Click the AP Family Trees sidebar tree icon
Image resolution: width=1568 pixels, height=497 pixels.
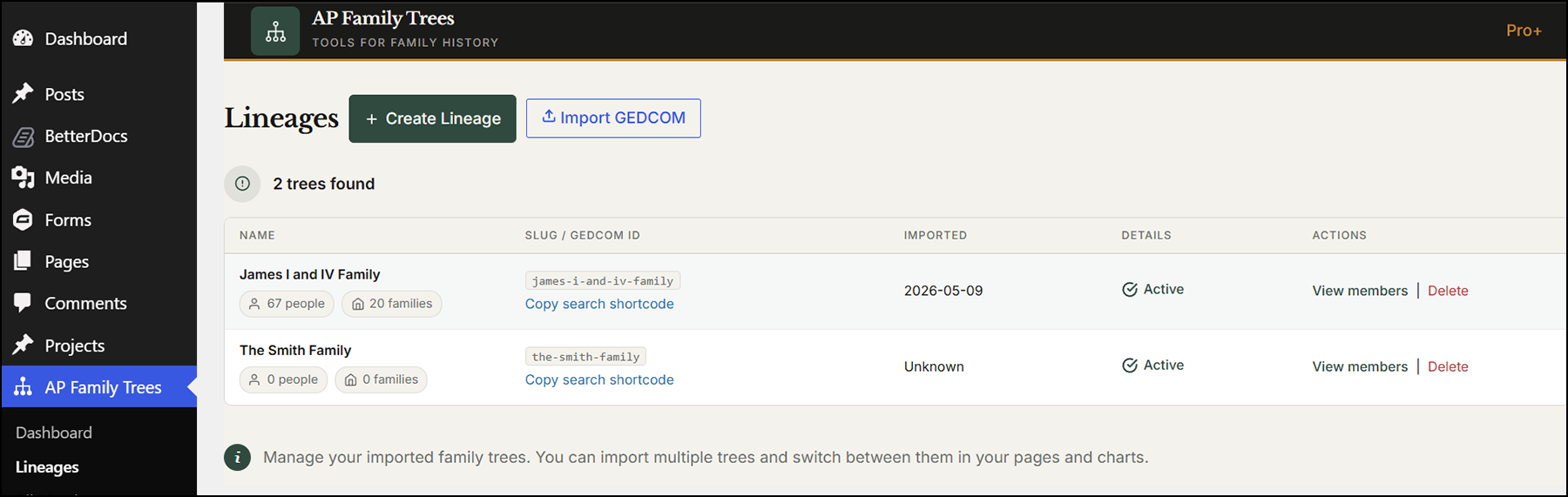pos(24,387)
